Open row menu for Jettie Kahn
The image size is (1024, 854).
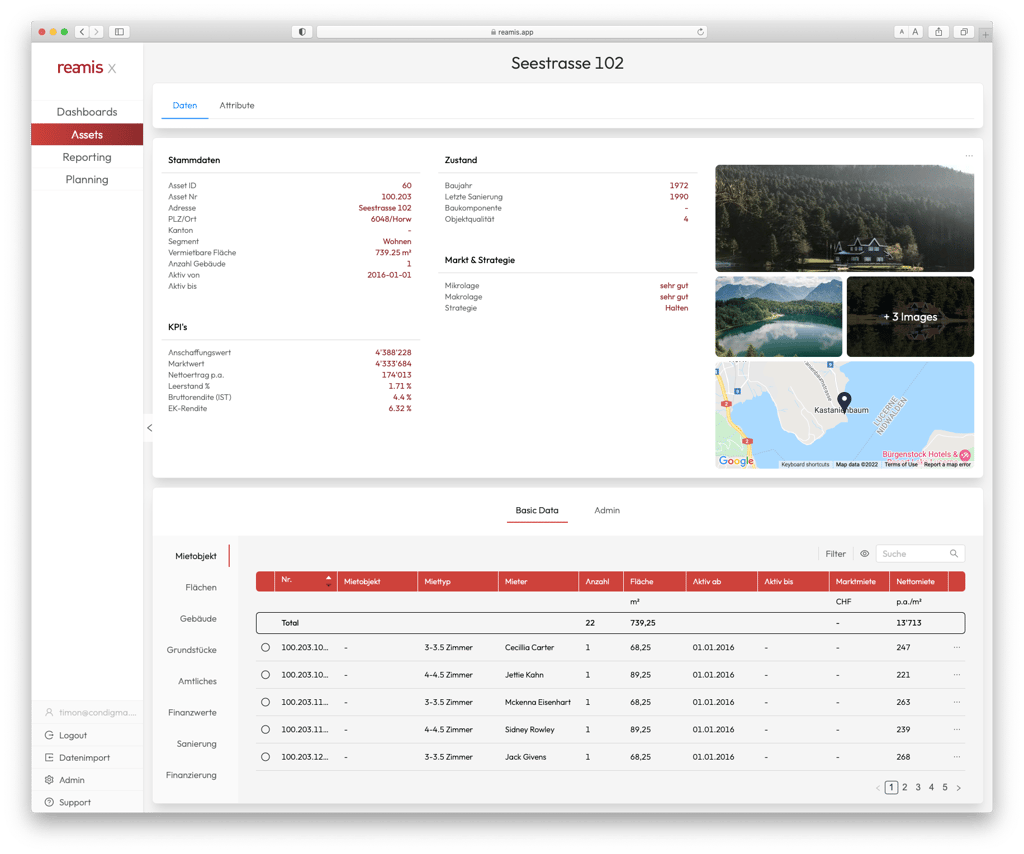pyautogui.click(x=957, y=674)
